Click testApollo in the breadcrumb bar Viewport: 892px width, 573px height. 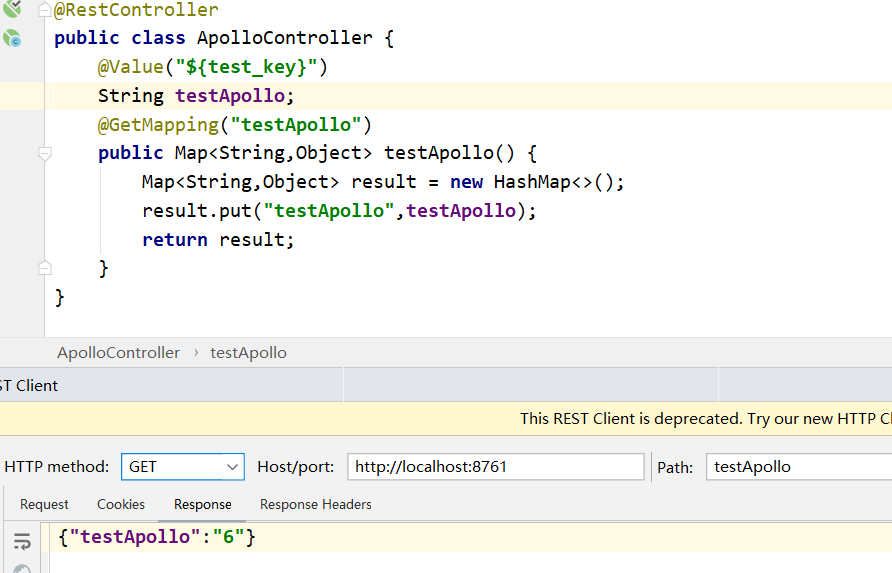tap(248, 353)
